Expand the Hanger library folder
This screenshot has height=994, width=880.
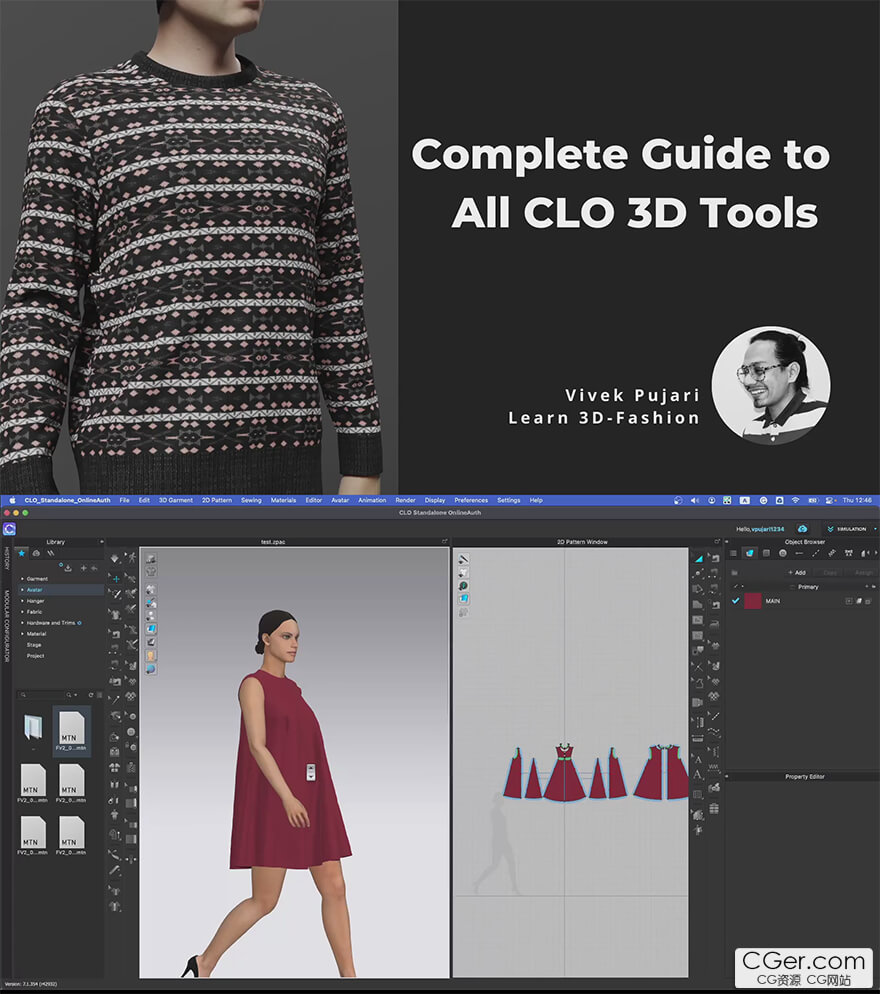click(x=23, y=601)
